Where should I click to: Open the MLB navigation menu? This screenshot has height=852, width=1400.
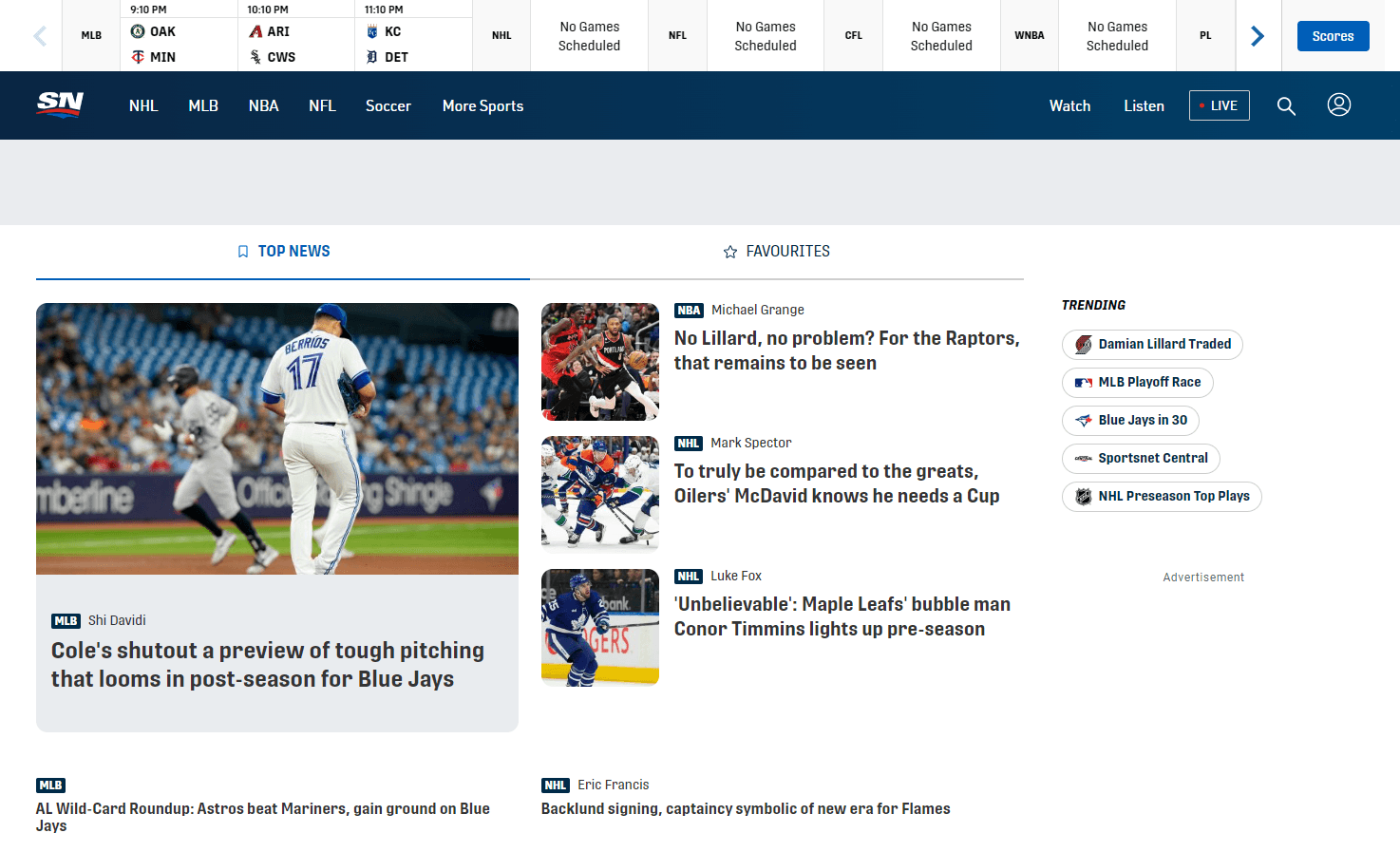[203, 105]
